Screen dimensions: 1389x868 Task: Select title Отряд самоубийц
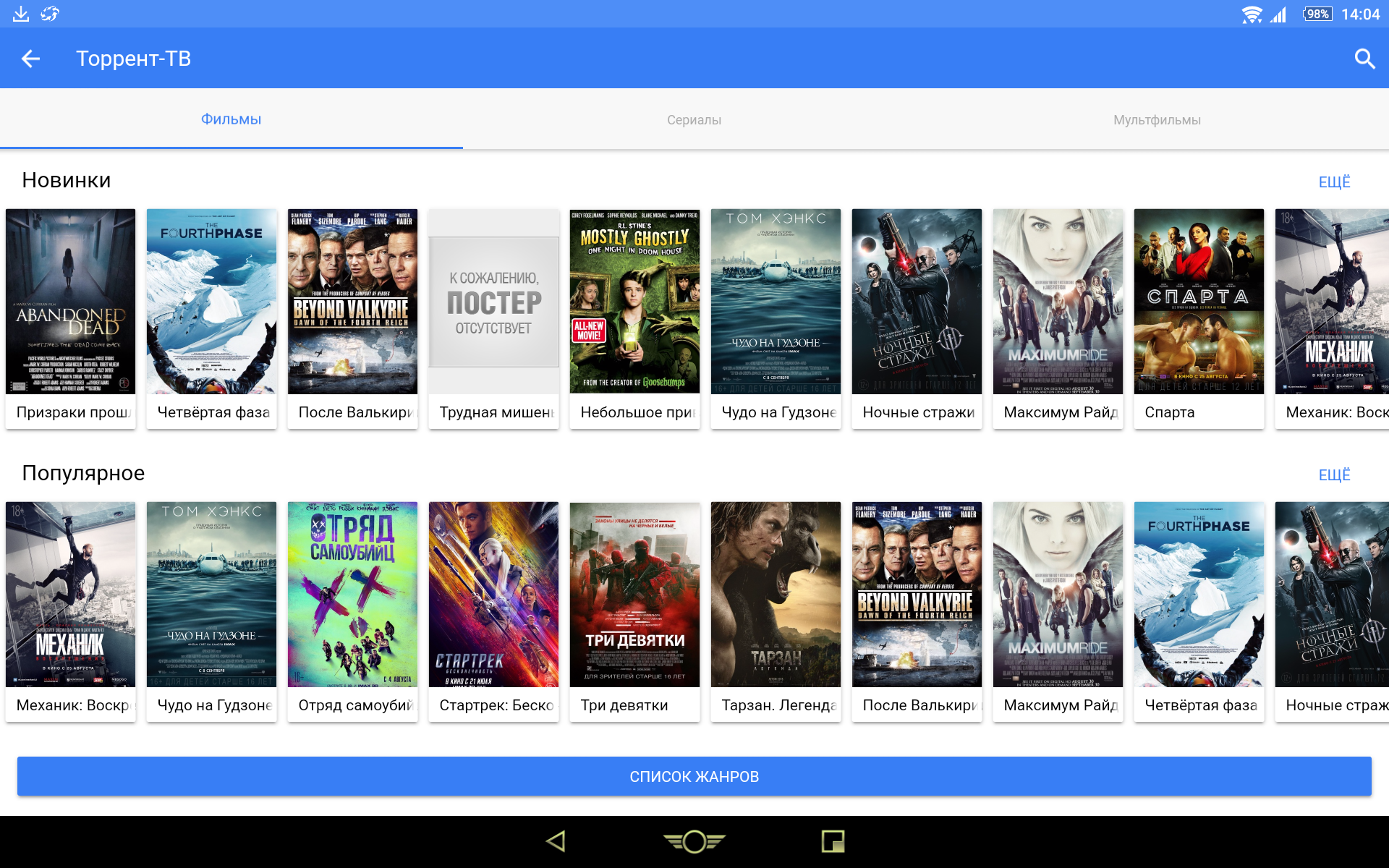[x=356, y=705]
